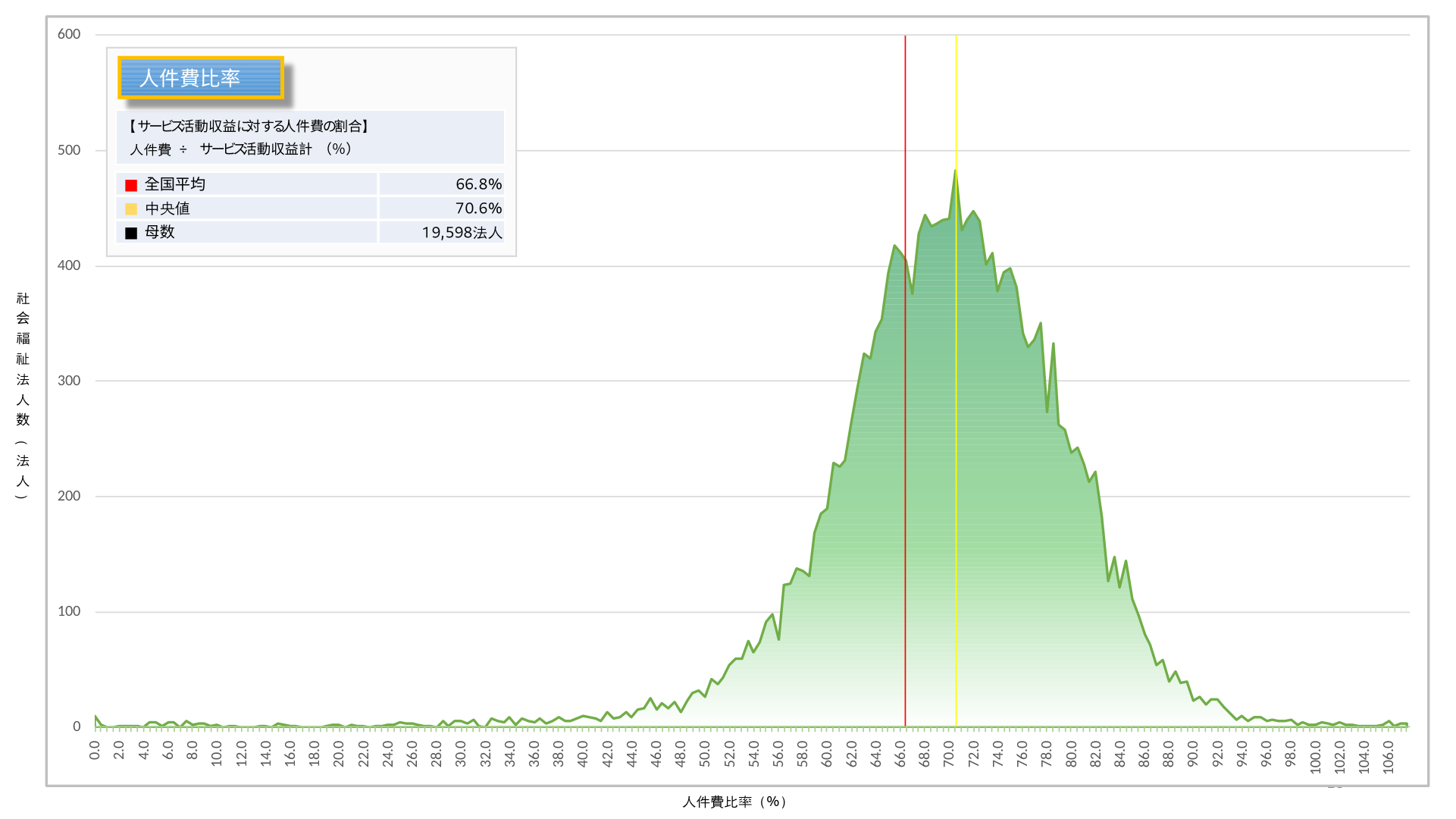The width and height of the screenshot is (1456, 819).
Task: Click the 全国平均 legend label text
Action: [x=175, y=184]
